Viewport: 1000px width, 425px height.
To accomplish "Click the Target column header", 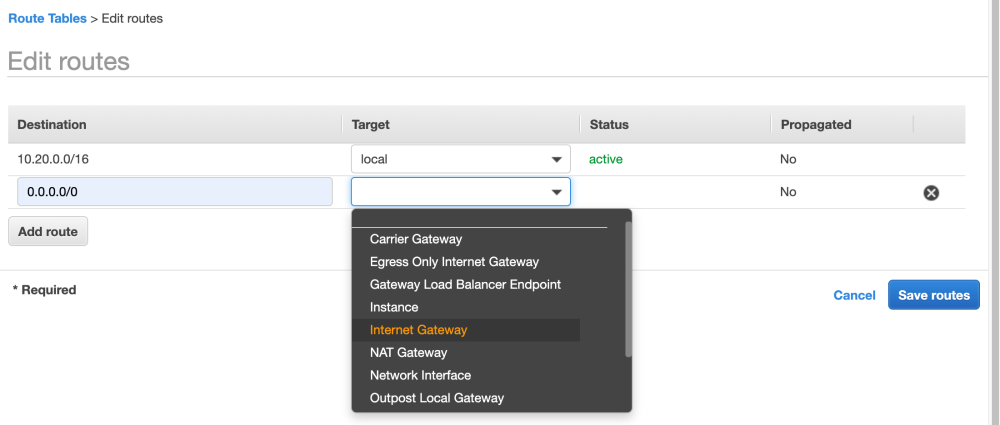I will point(371,125).
